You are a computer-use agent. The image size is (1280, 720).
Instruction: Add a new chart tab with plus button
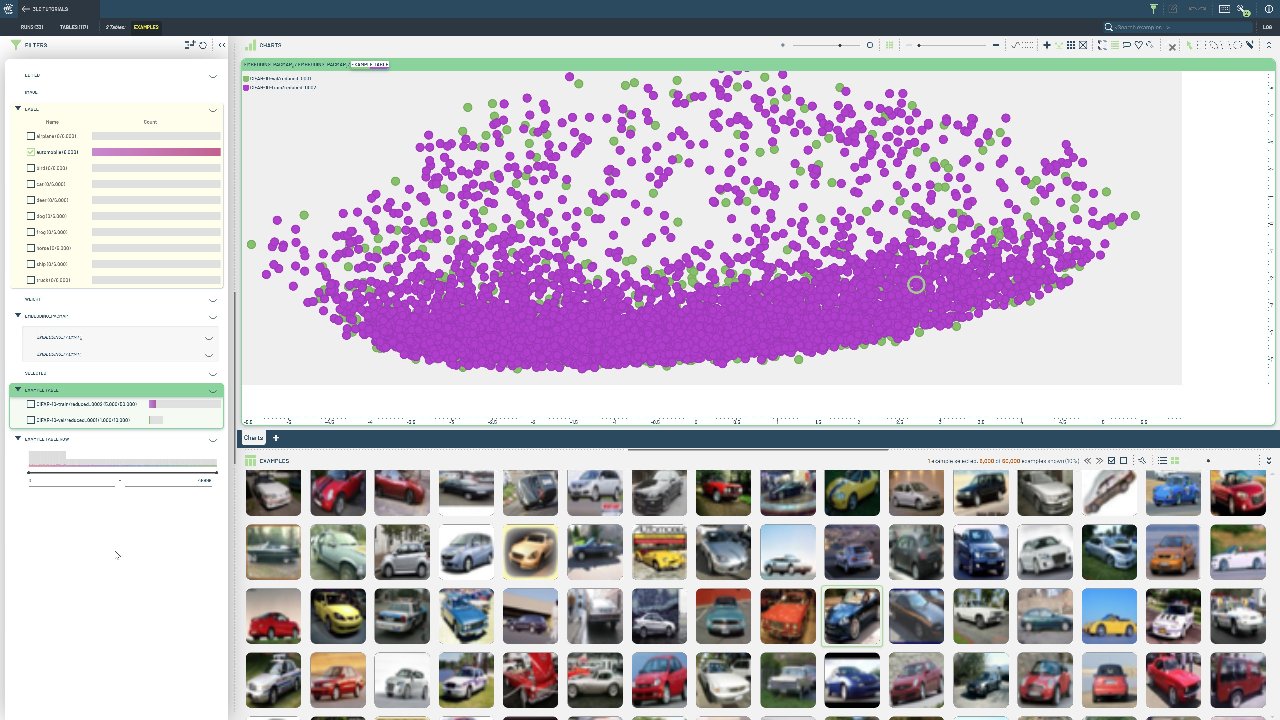[276, 438]
